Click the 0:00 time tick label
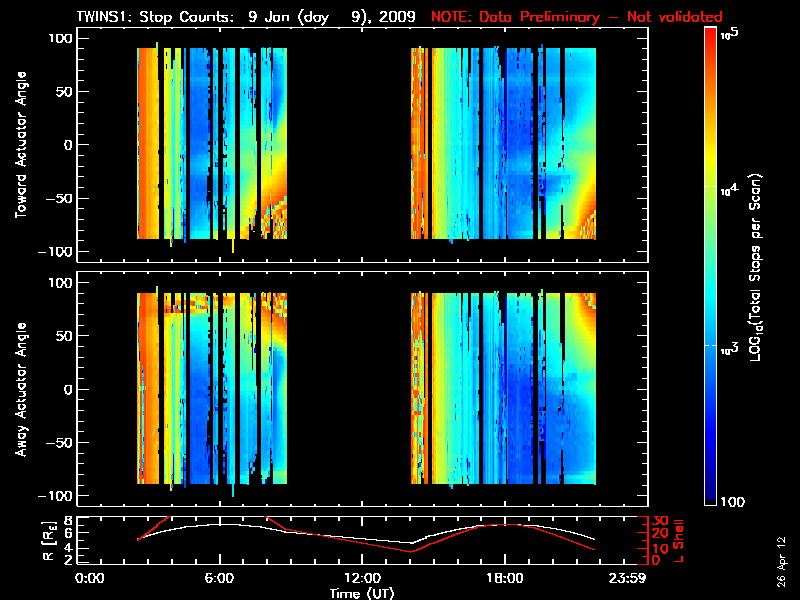800x600 pixels. pos(90,579)
